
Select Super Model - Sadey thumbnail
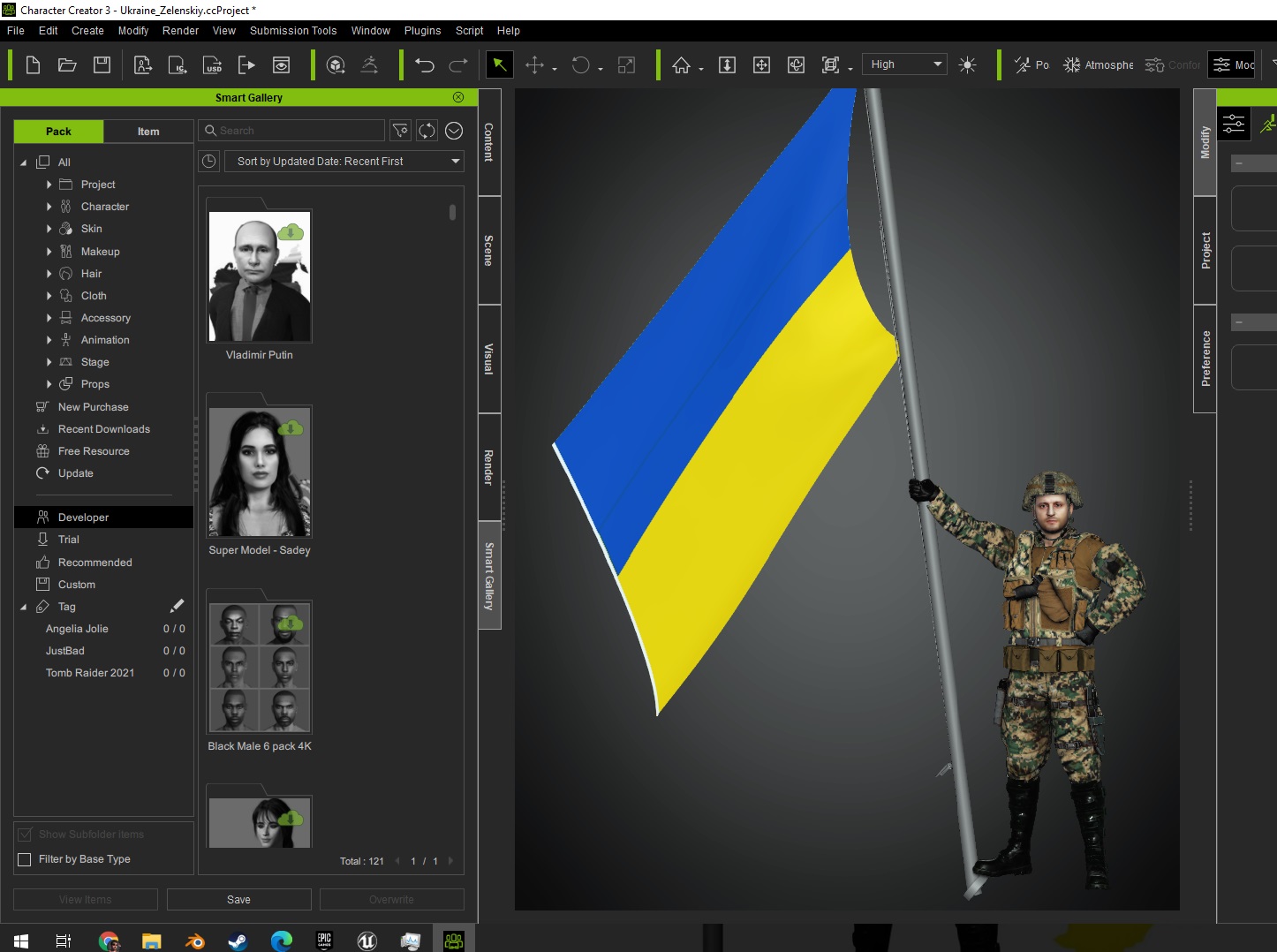[x=260, y=472]
